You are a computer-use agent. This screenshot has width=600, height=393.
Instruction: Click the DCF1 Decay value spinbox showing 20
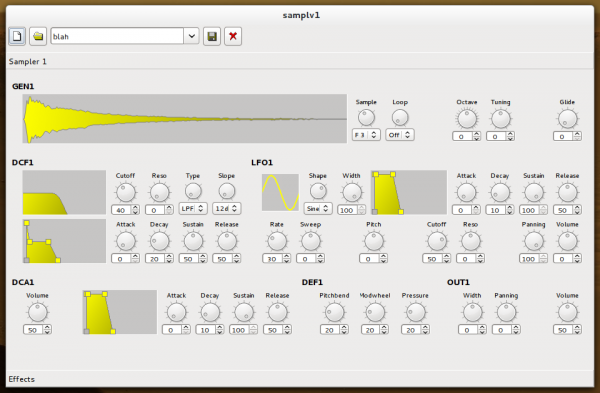pos(159,259)
